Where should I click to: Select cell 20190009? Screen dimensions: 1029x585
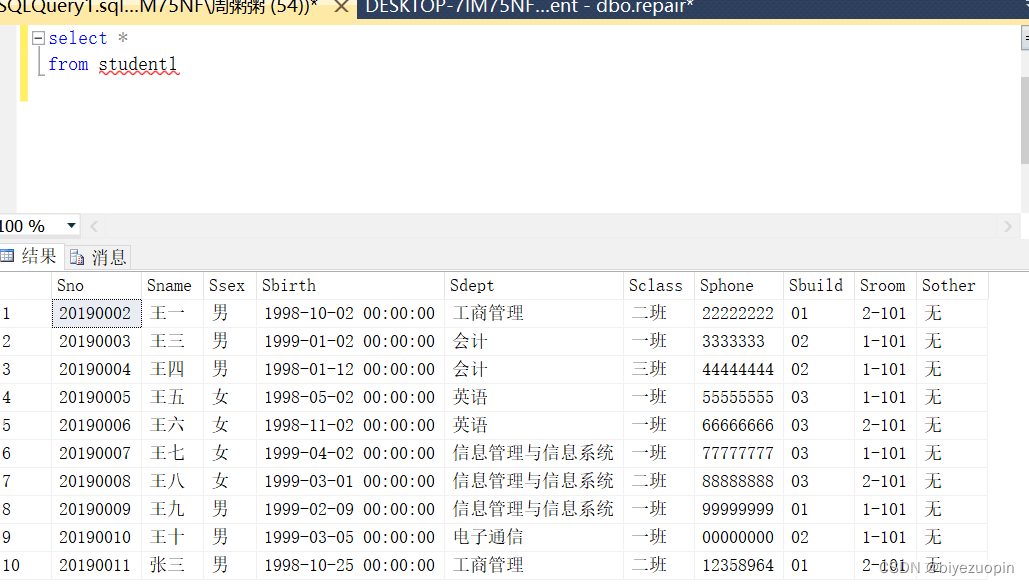click(x=96, y=509)
